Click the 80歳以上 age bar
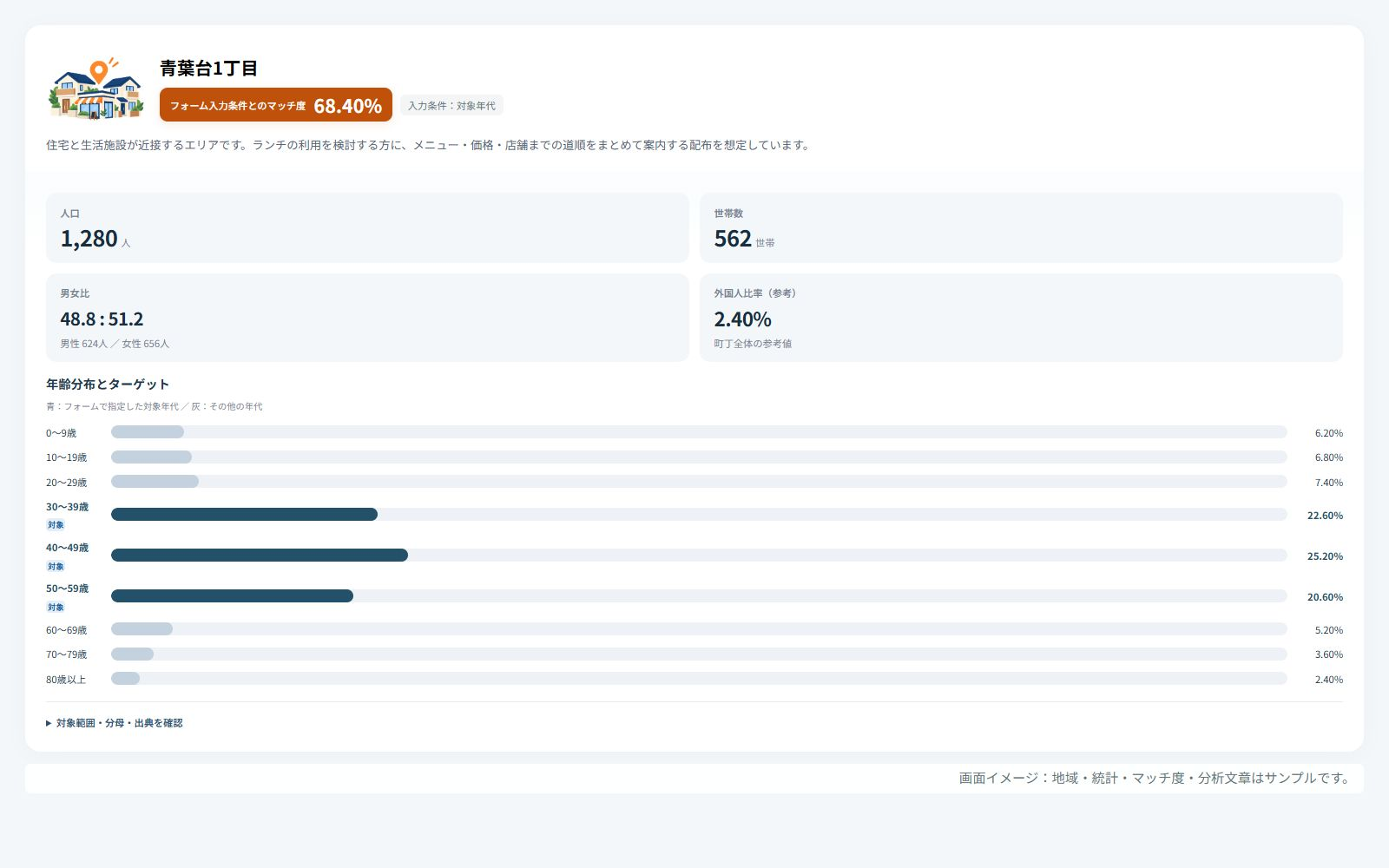 coord(699,679)
